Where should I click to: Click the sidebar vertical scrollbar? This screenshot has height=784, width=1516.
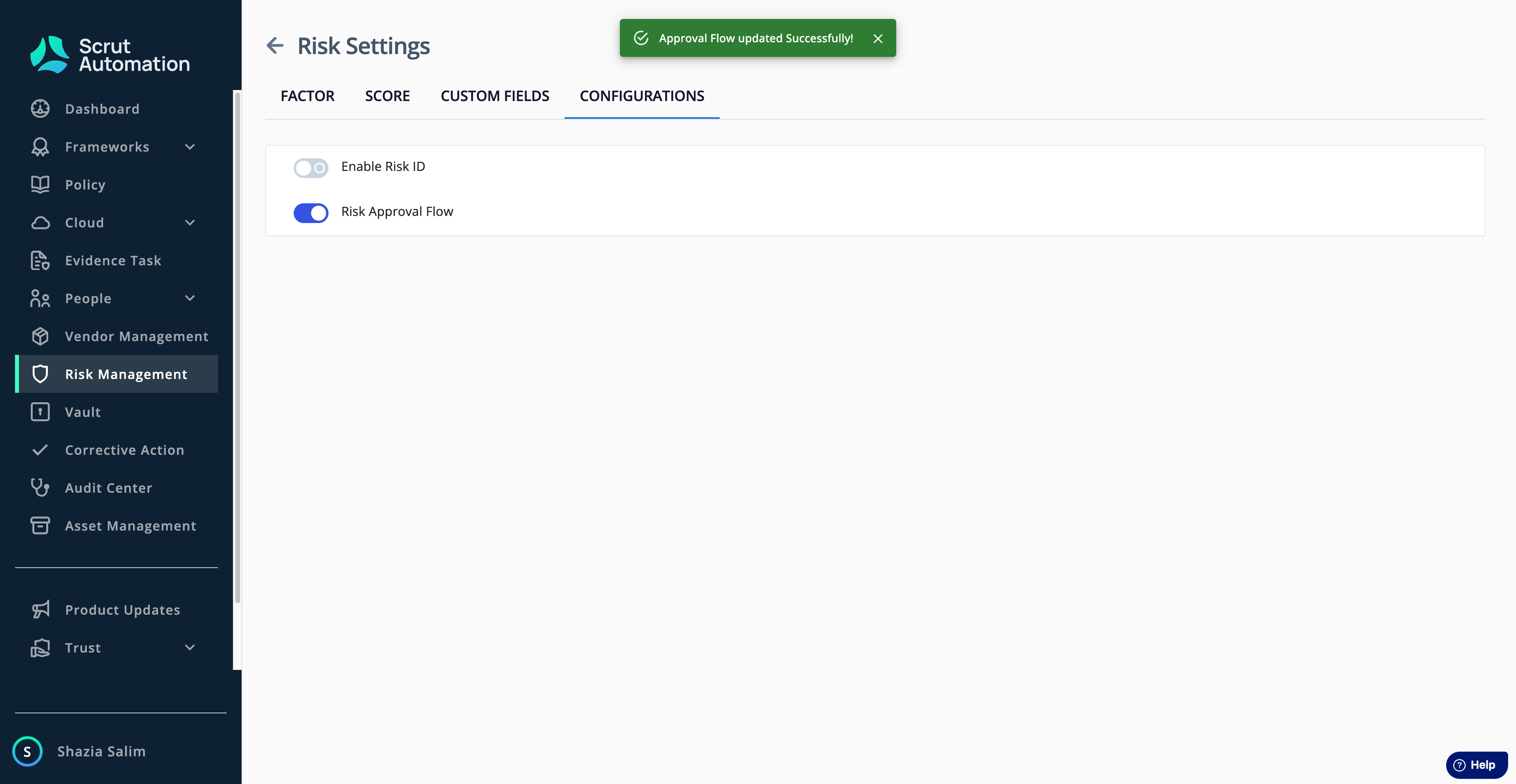tap(238, 347)
